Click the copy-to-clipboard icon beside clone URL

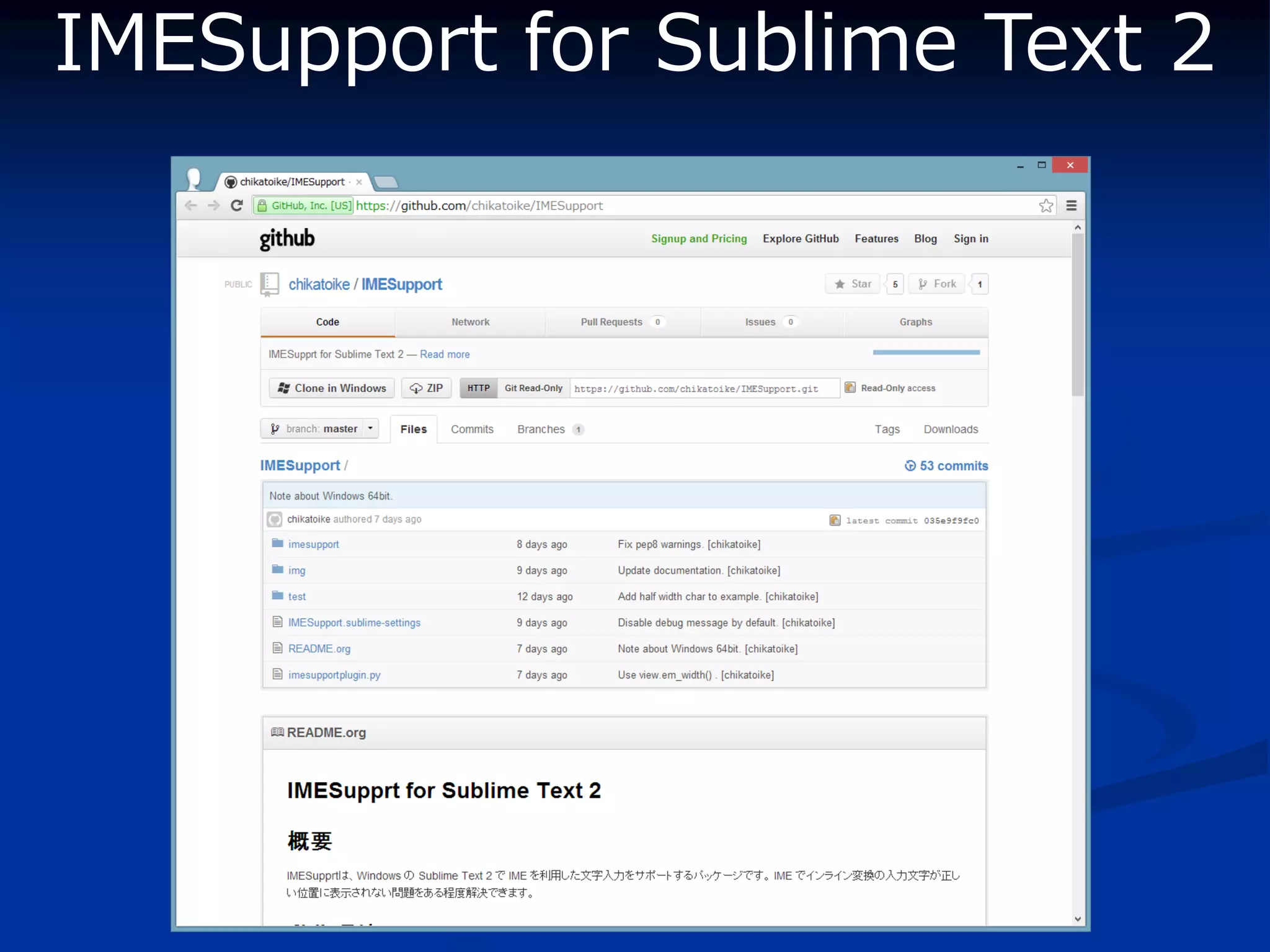(x=850, y=388)
